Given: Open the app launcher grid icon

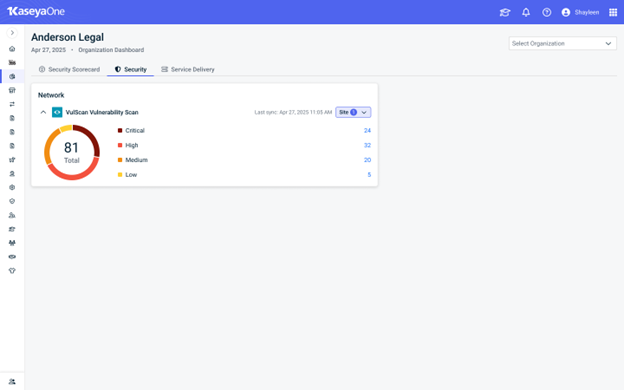Looking at the screenshot, I should click(x=613, y=12).
